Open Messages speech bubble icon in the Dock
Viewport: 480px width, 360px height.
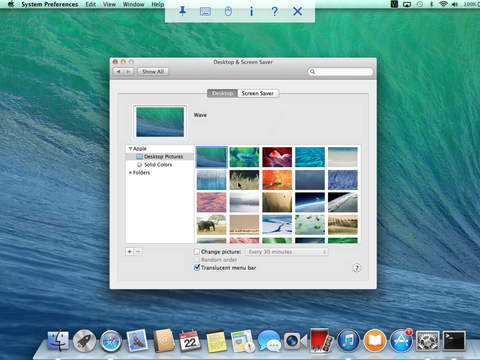[269, 341]
